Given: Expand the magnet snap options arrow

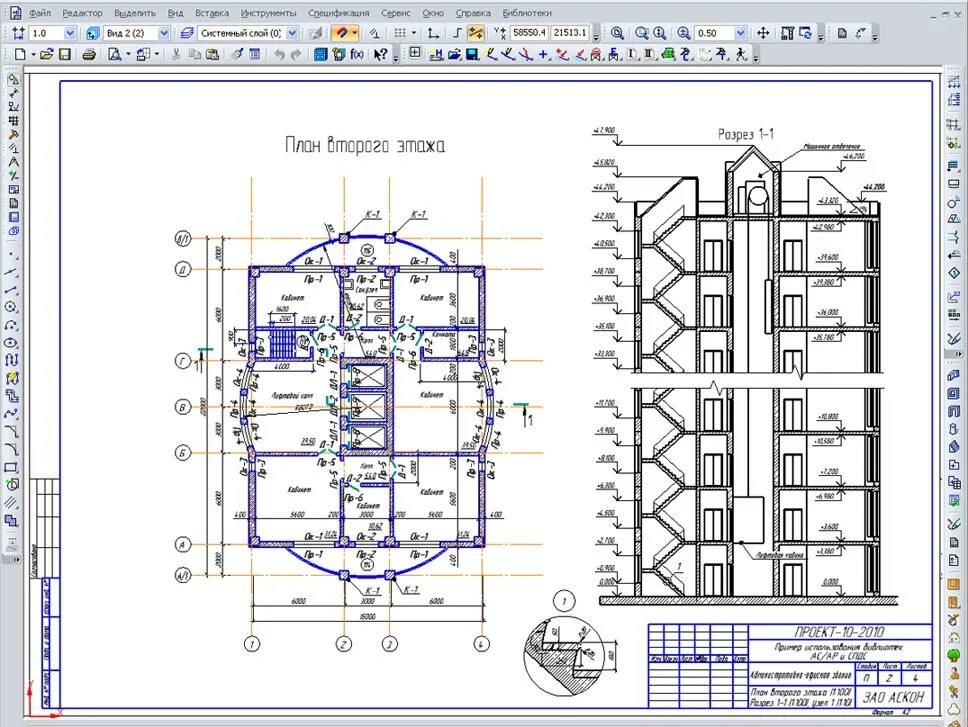Looking at the screenshot, I should coord(355,33).
